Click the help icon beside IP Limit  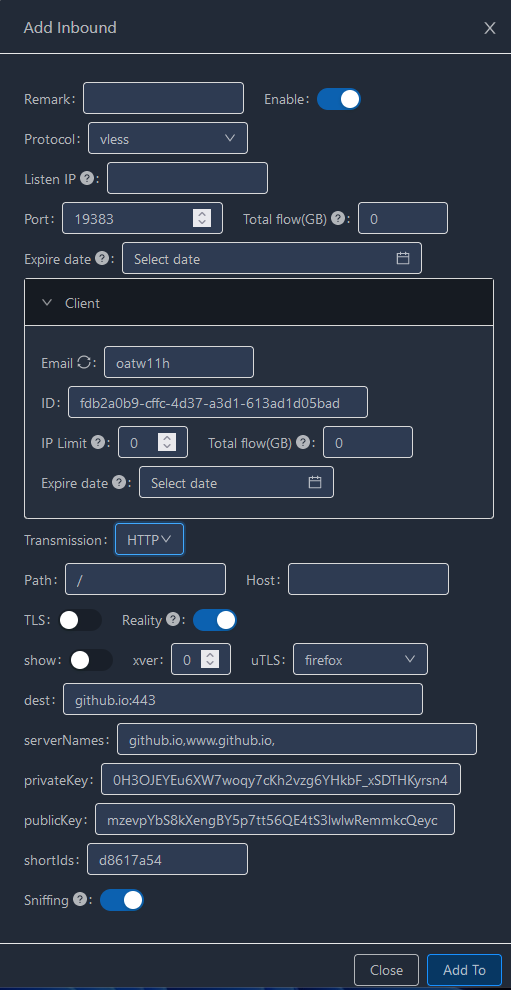97,443
